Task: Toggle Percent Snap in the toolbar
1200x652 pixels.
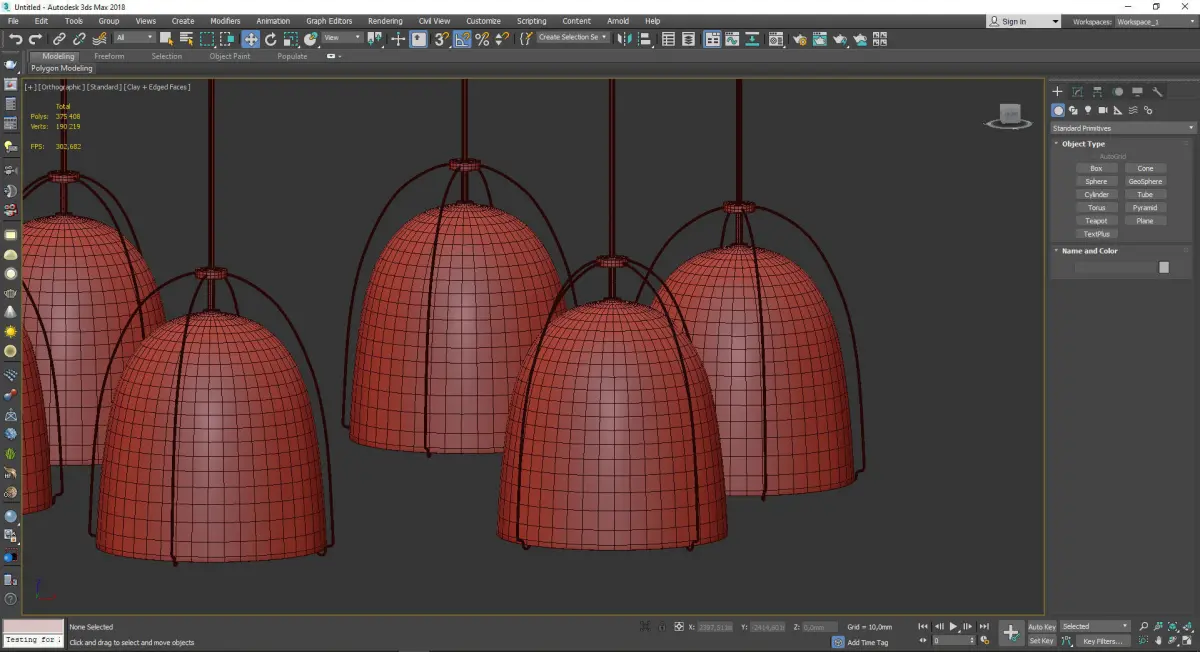Action: coord(482,39)
